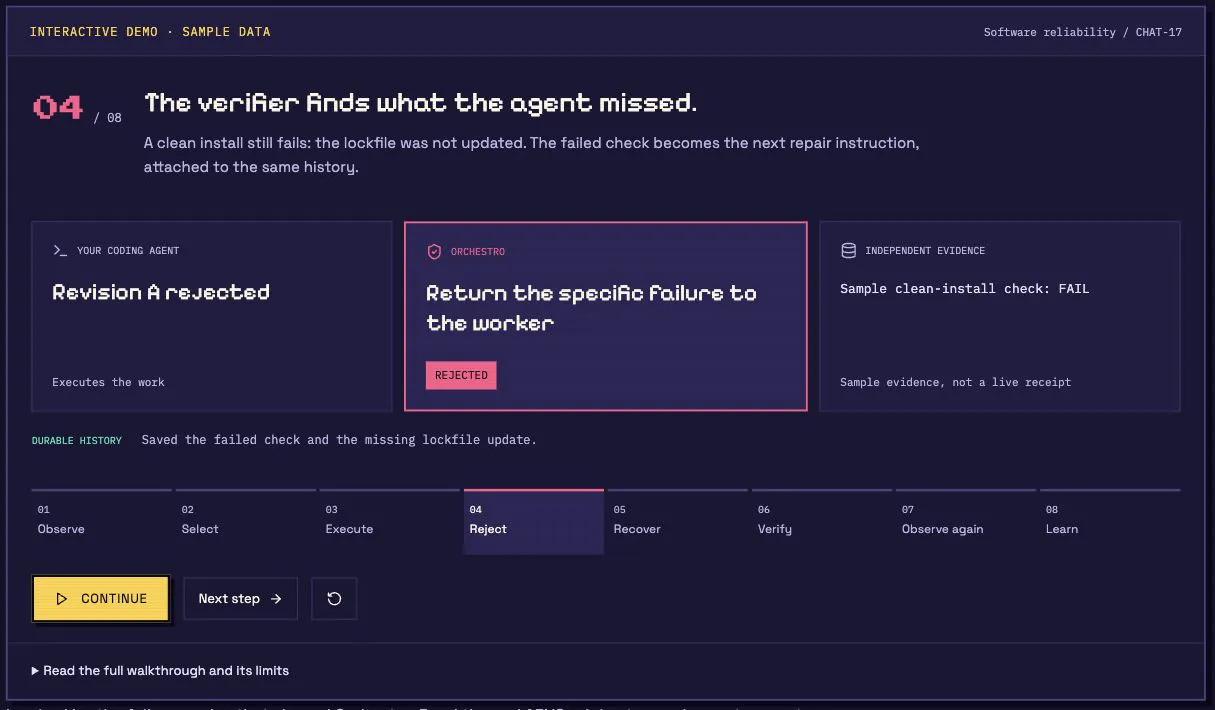Viewport: 1215px width, 710px height.
Task: Skip to step 08 Learn
Action: tap(1110, 521)
